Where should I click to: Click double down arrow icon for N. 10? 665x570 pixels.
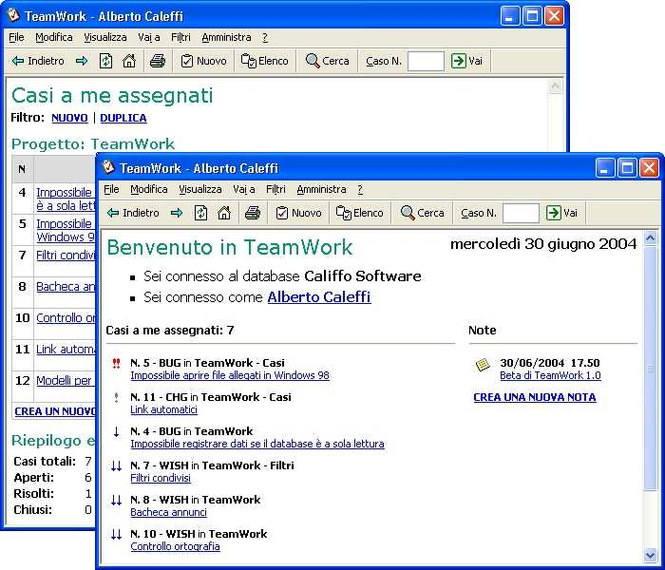(x=116, y=534)
